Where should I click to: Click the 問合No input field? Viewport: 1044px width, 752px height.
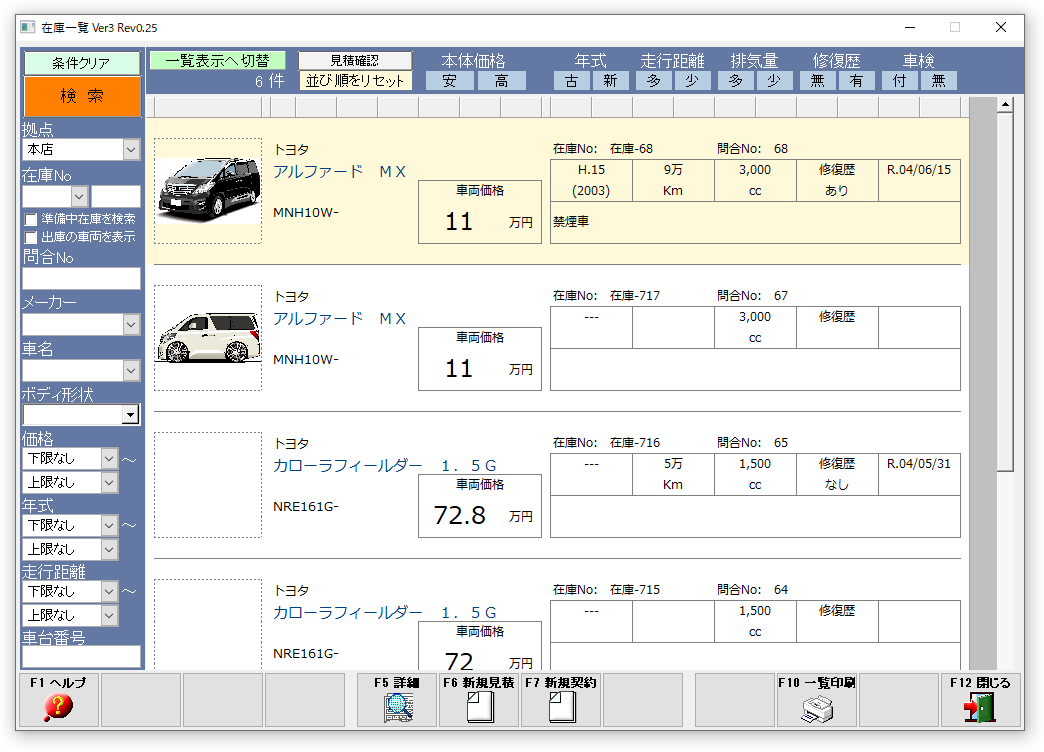pos(81,278)
